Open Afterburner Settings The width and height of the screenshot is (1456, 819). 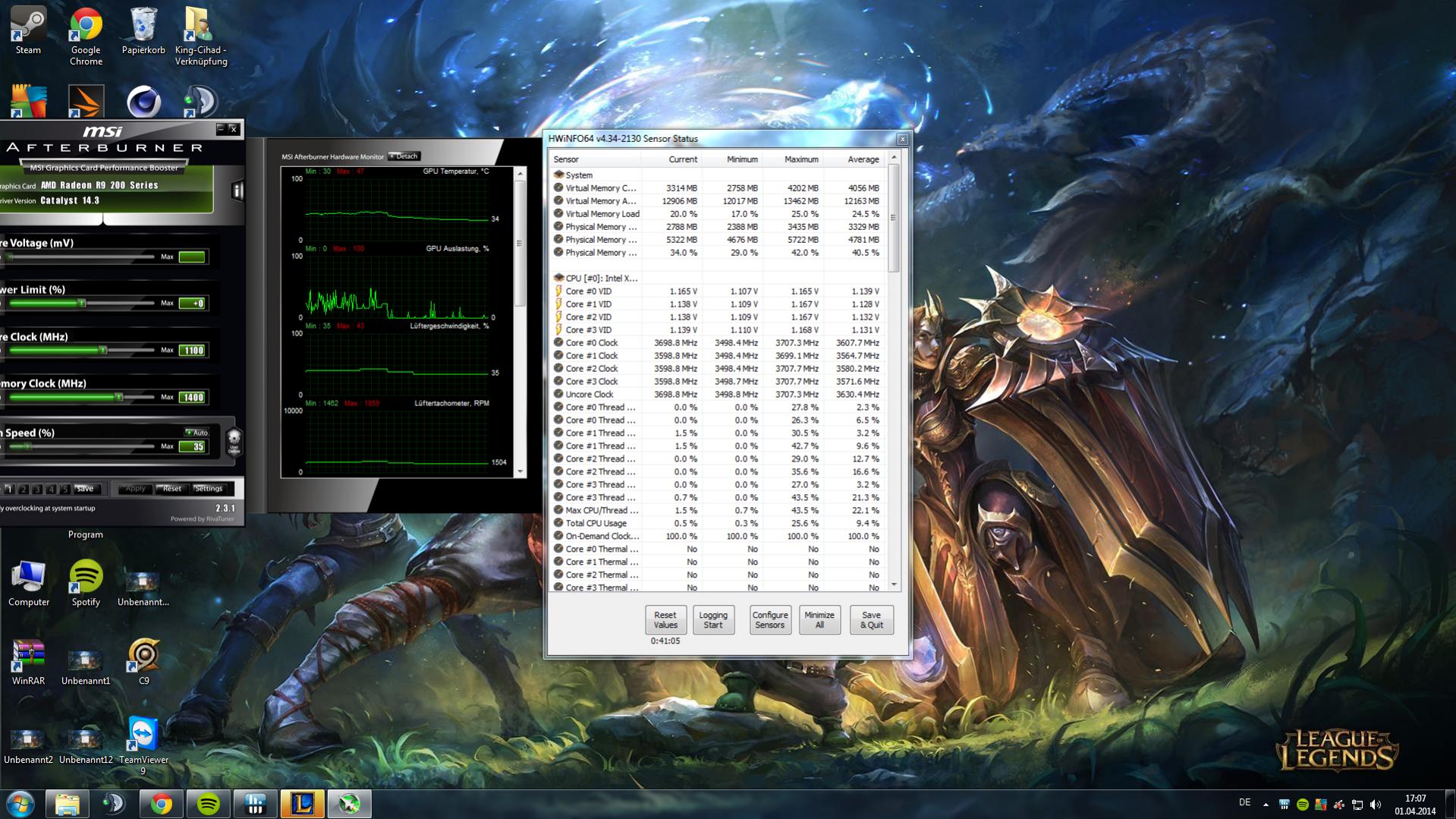coord(209,489)
